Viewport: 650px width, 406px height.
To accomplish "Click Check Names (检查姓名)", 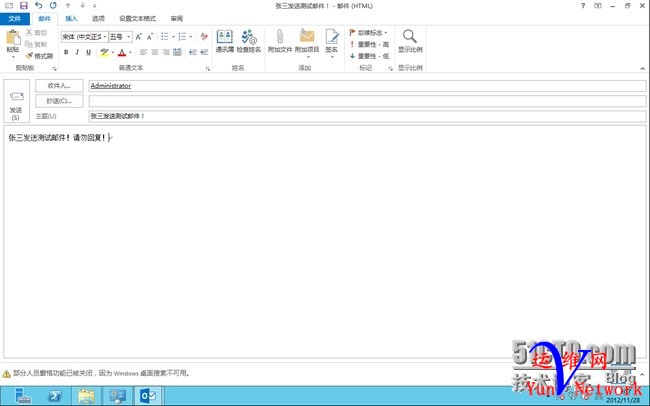I will [249, 41].
